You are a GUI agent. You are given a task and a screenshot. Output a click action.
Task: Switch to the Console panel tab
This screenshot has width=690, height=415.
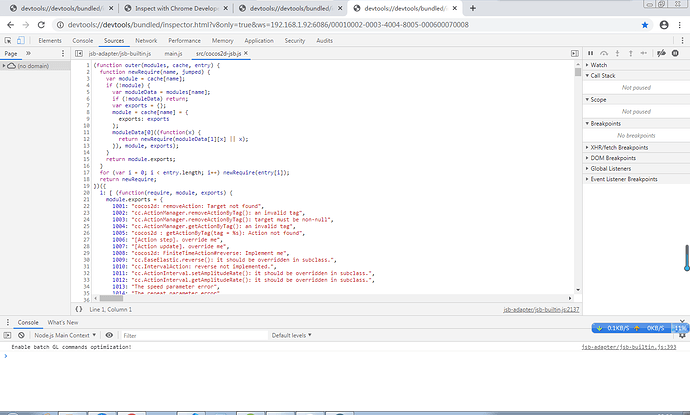83,40
